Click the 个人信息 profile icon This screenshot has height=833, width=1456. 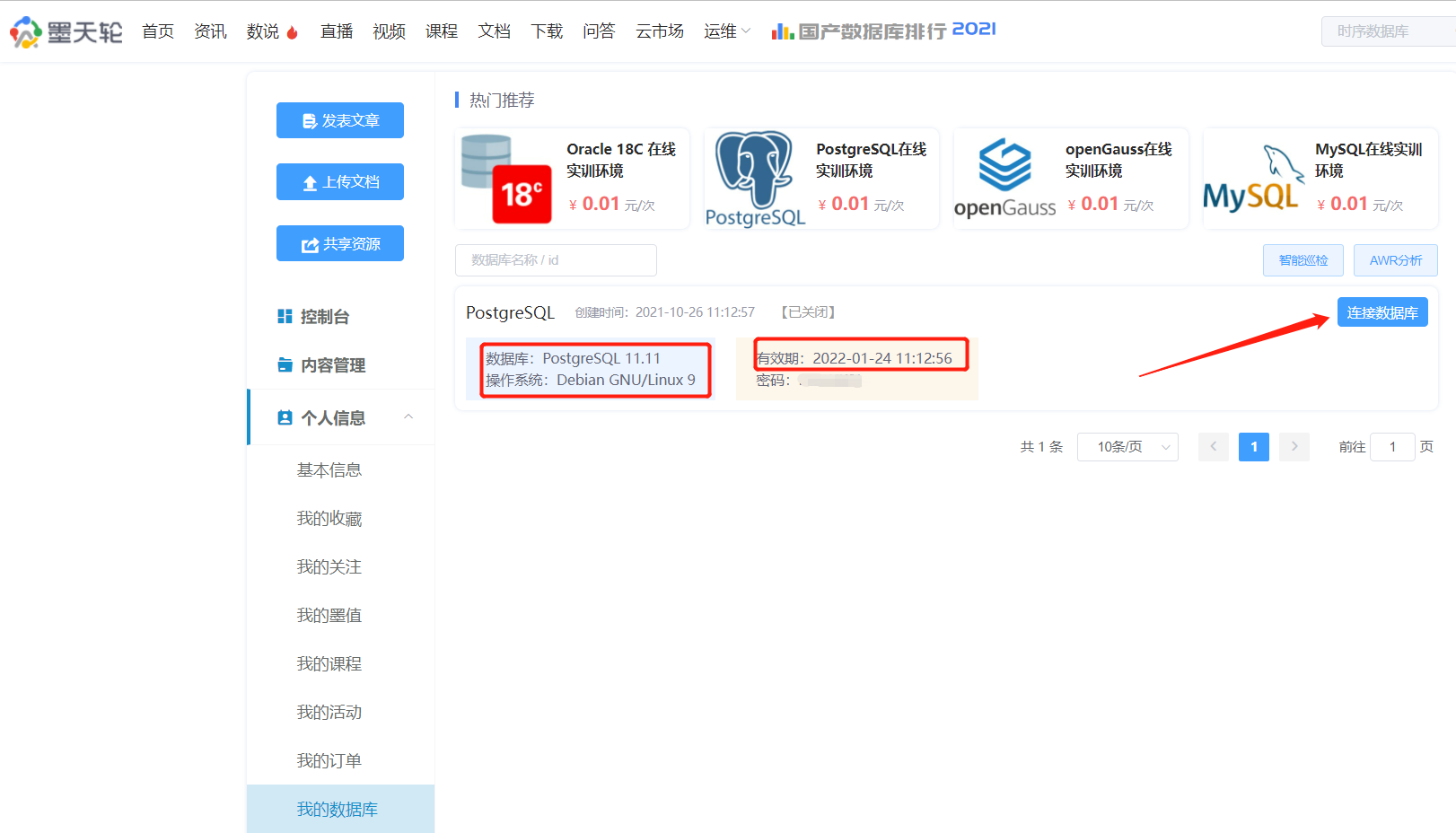[285, 417]
